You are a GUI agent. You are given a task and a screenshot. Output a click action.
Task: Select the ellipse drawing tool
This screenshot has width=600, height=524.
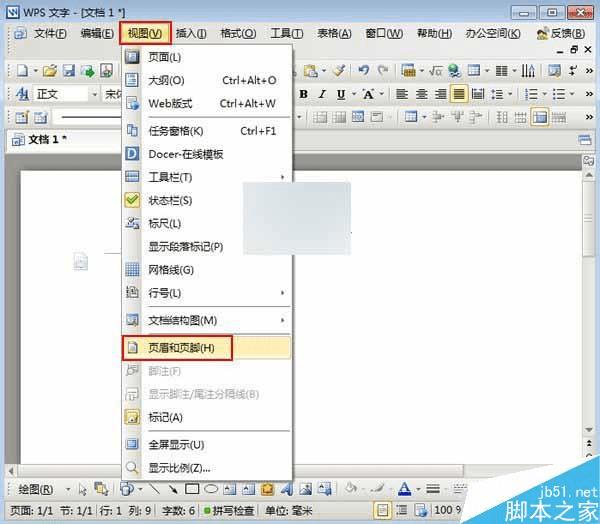tap(211, 489)
